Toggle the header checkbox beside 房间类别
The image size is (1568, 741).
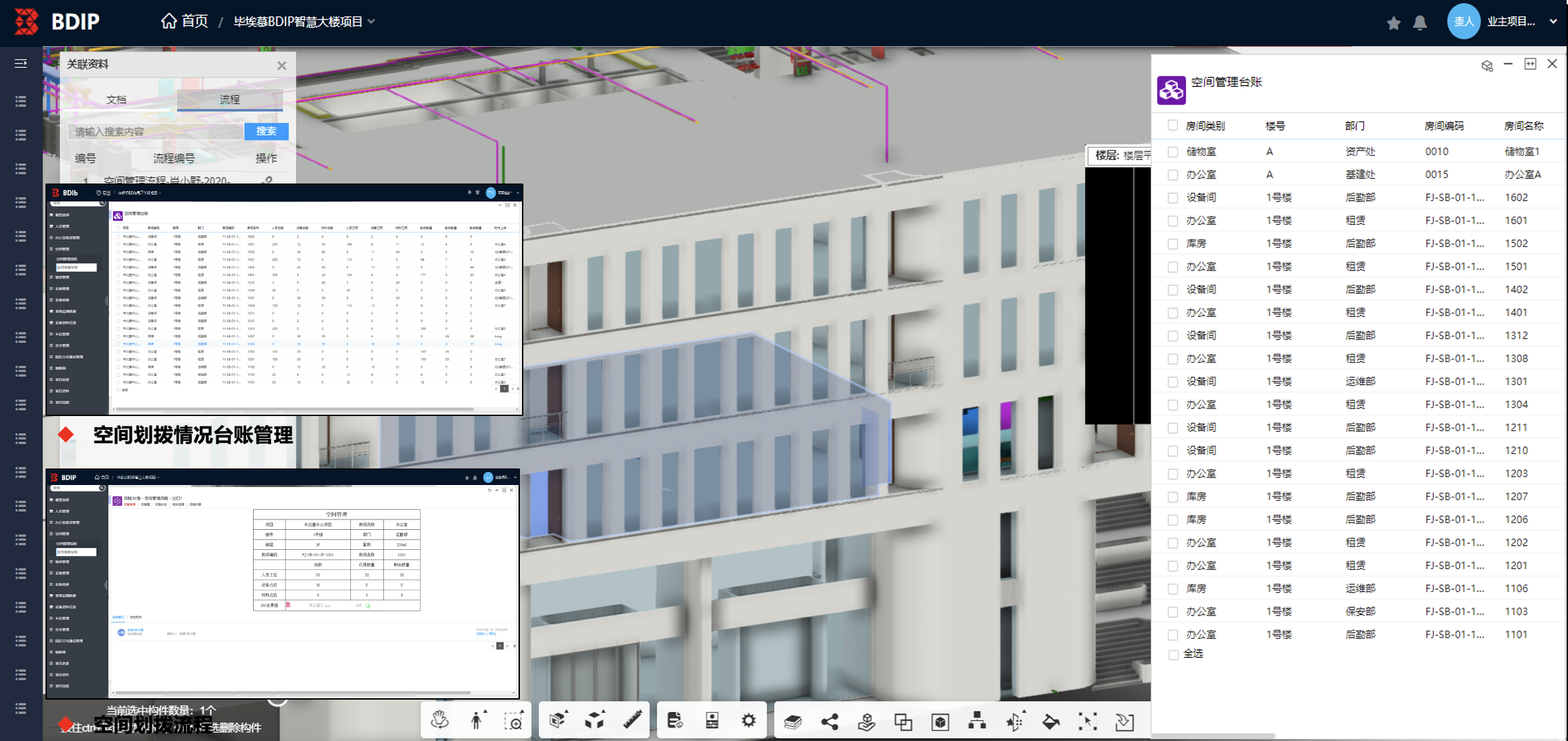click(x=1173, y=126)
